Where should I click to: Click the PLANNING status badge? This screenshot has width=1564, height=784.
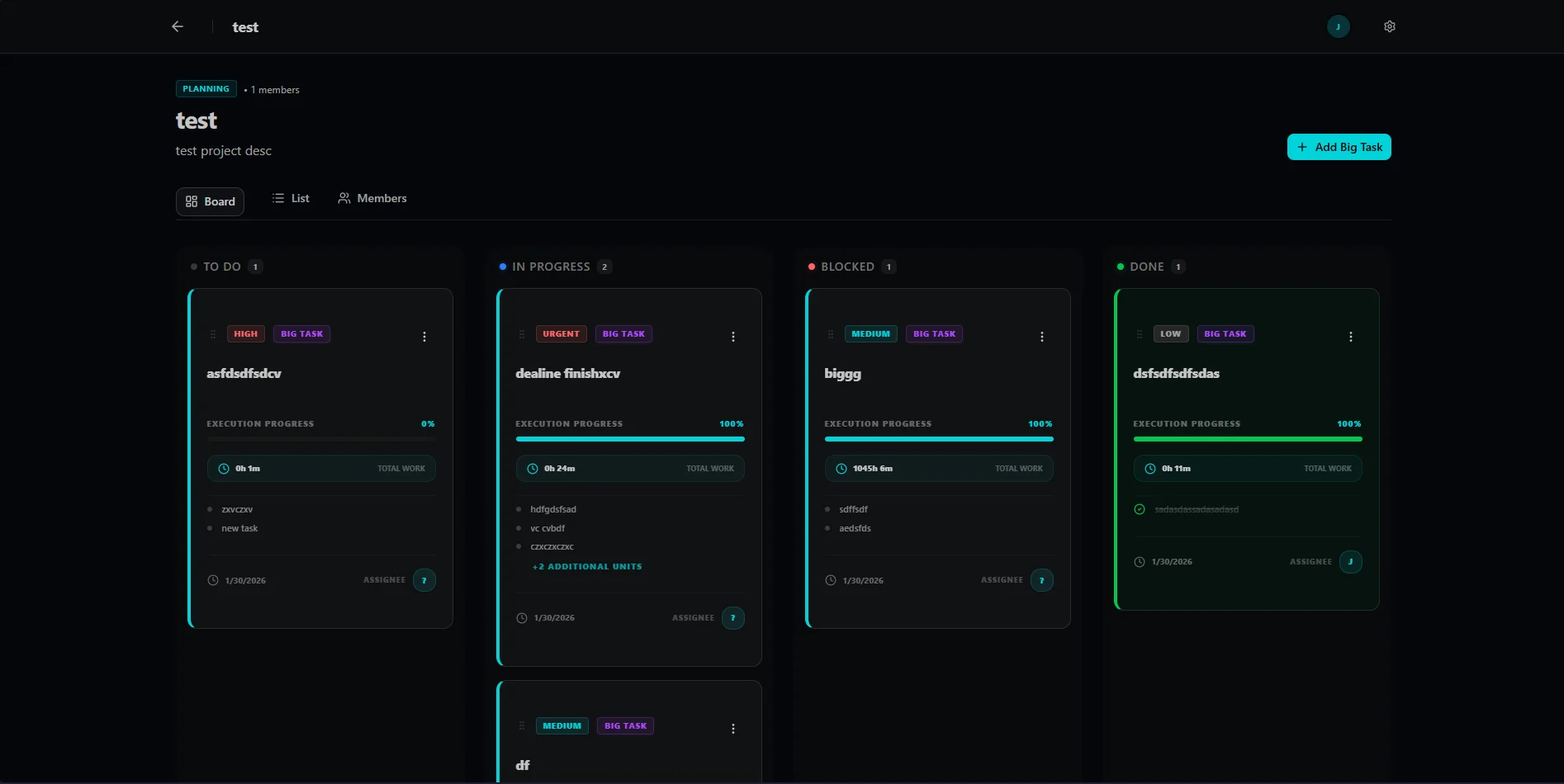[206, 89]
